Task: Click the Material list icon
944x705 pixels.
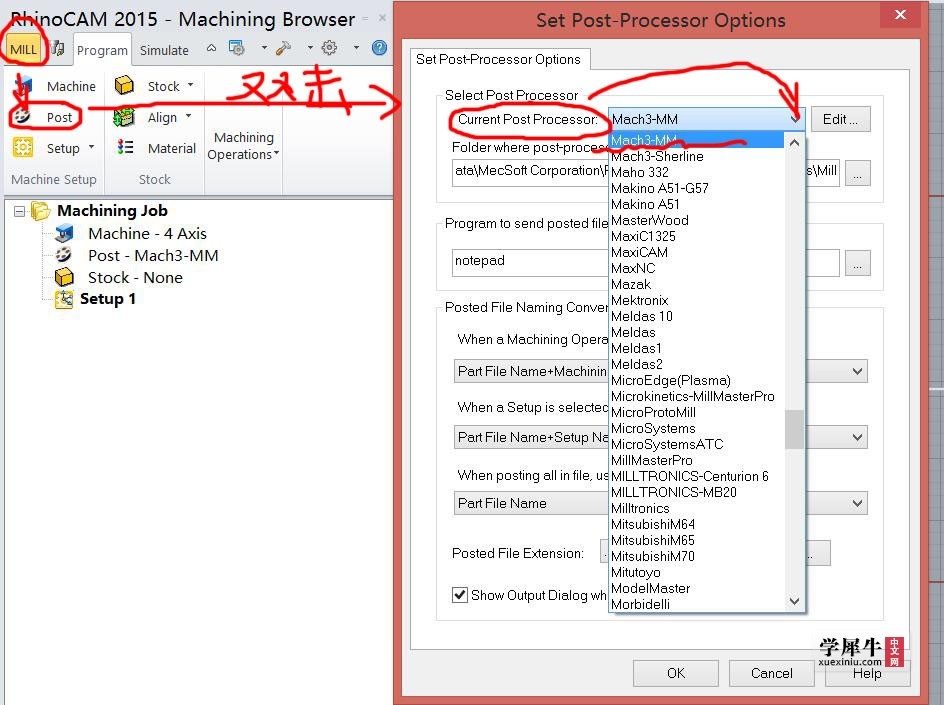Action: point(125,148)
